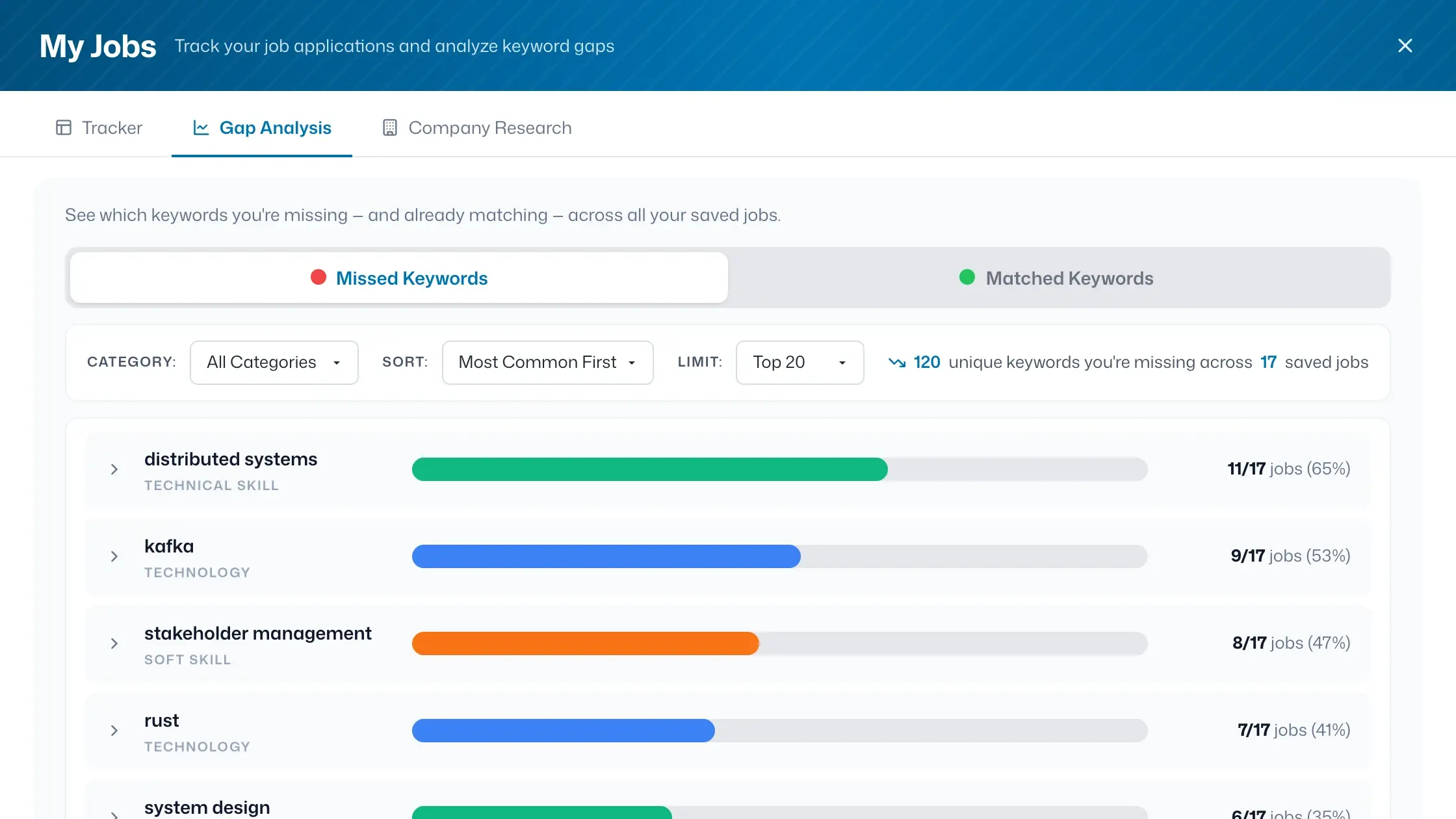The height and width of the screenshot is (819, 1456).
Task: Open the All Categories dropdown
Action: [x=274, y=362]
